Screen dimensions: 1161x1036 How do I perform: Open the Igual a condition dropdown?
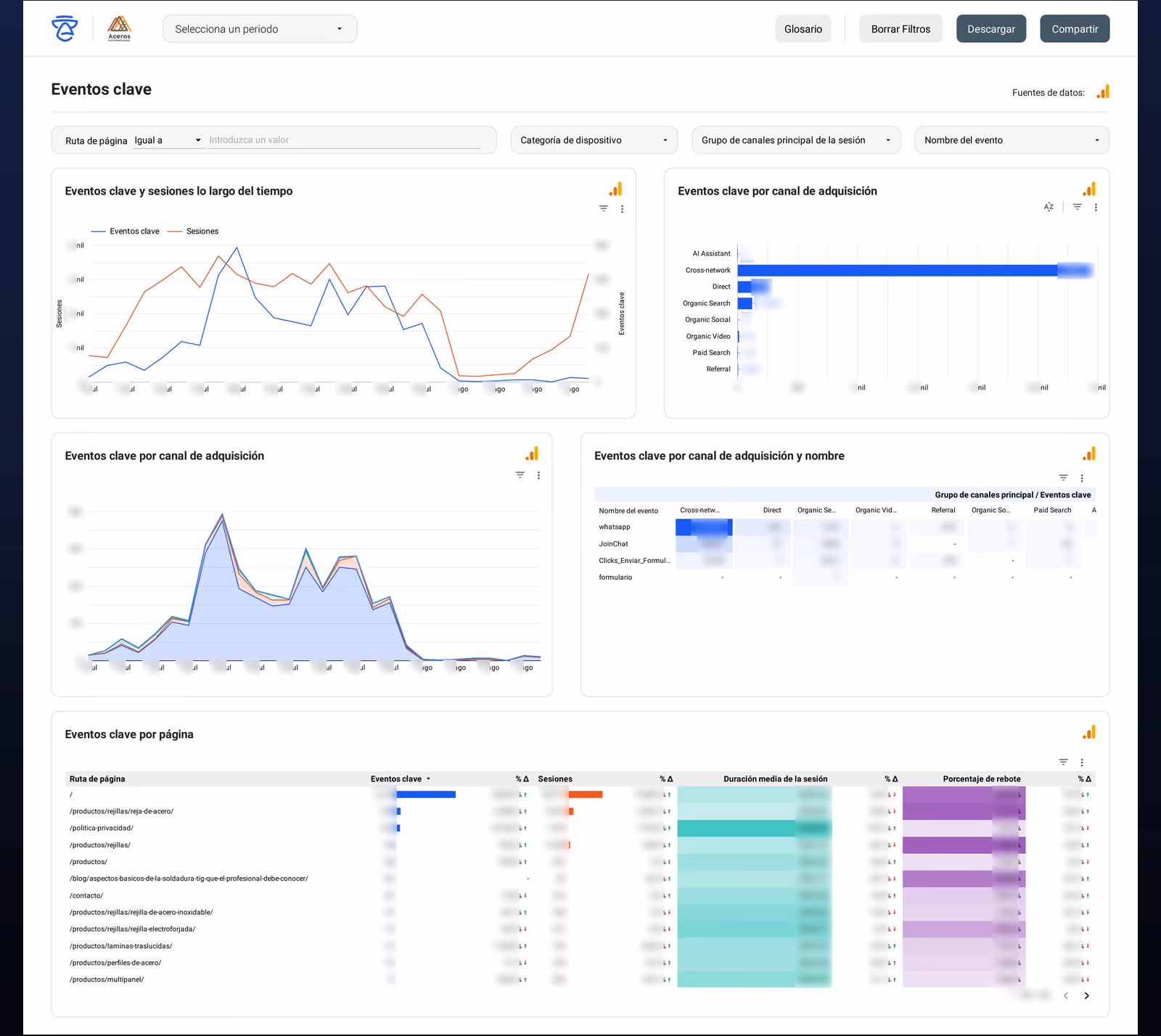pos(168,141)
